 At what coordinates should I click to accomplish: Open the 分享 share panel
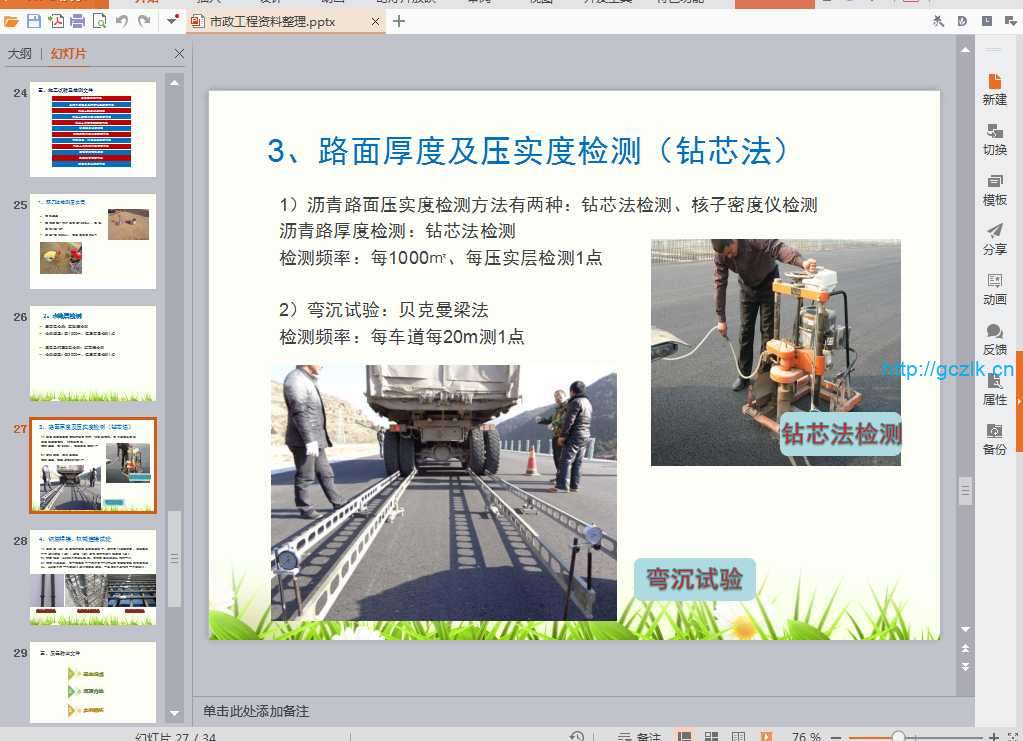[994, 239]
